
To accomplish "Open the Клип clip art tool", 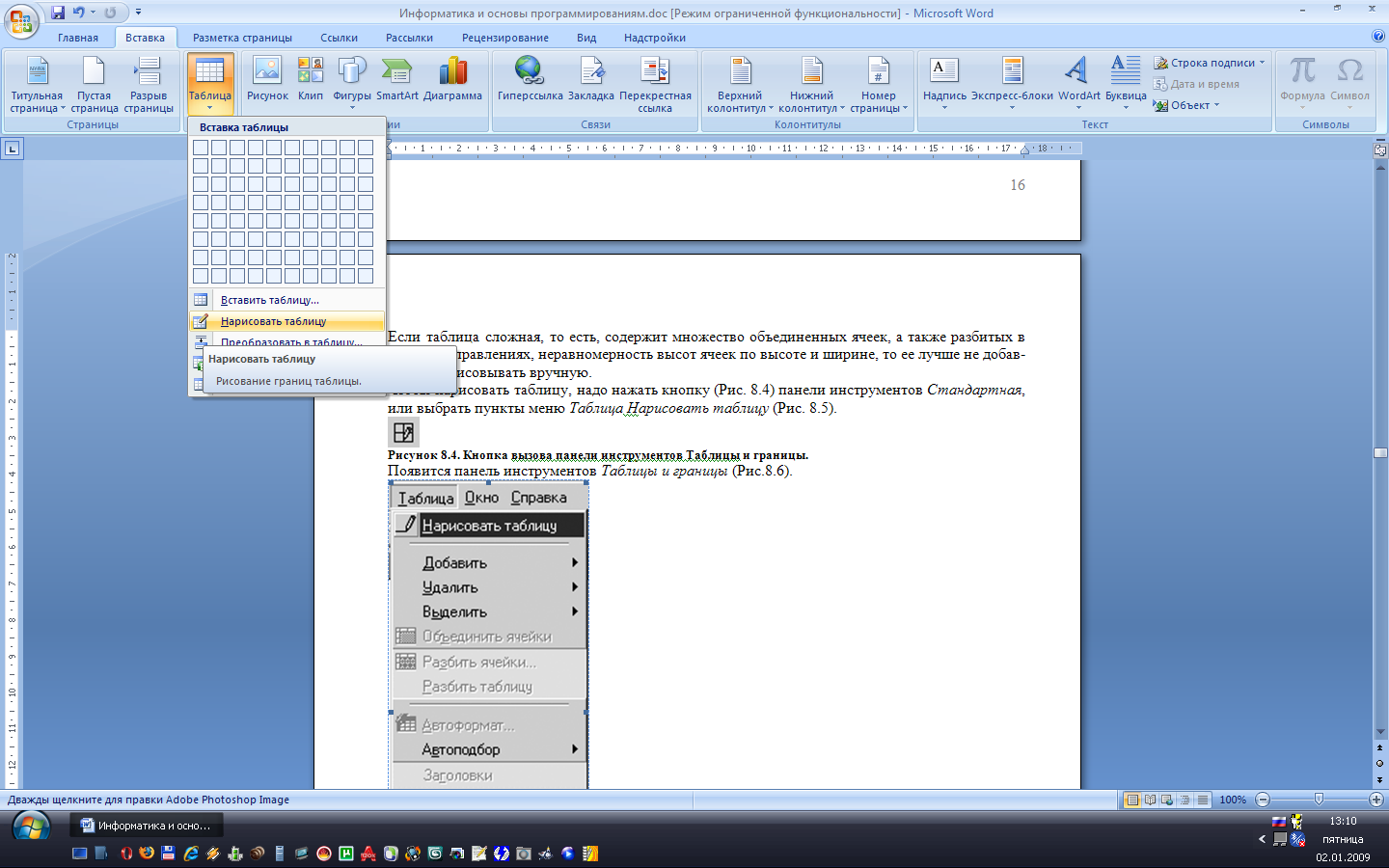I will pyautogui.click(x=311, y=80).
